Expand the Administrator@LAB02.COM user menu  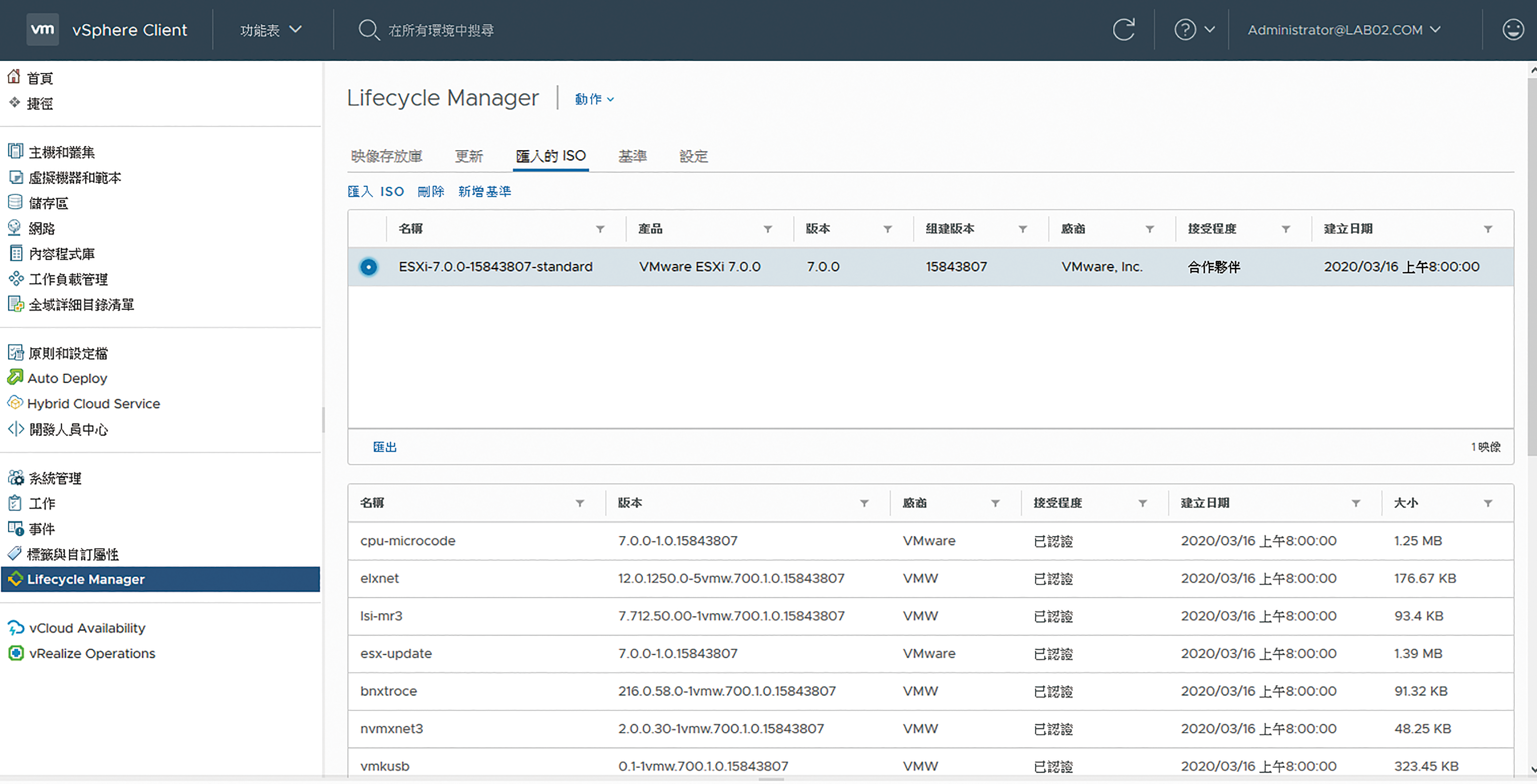(x=1344, y=30)
